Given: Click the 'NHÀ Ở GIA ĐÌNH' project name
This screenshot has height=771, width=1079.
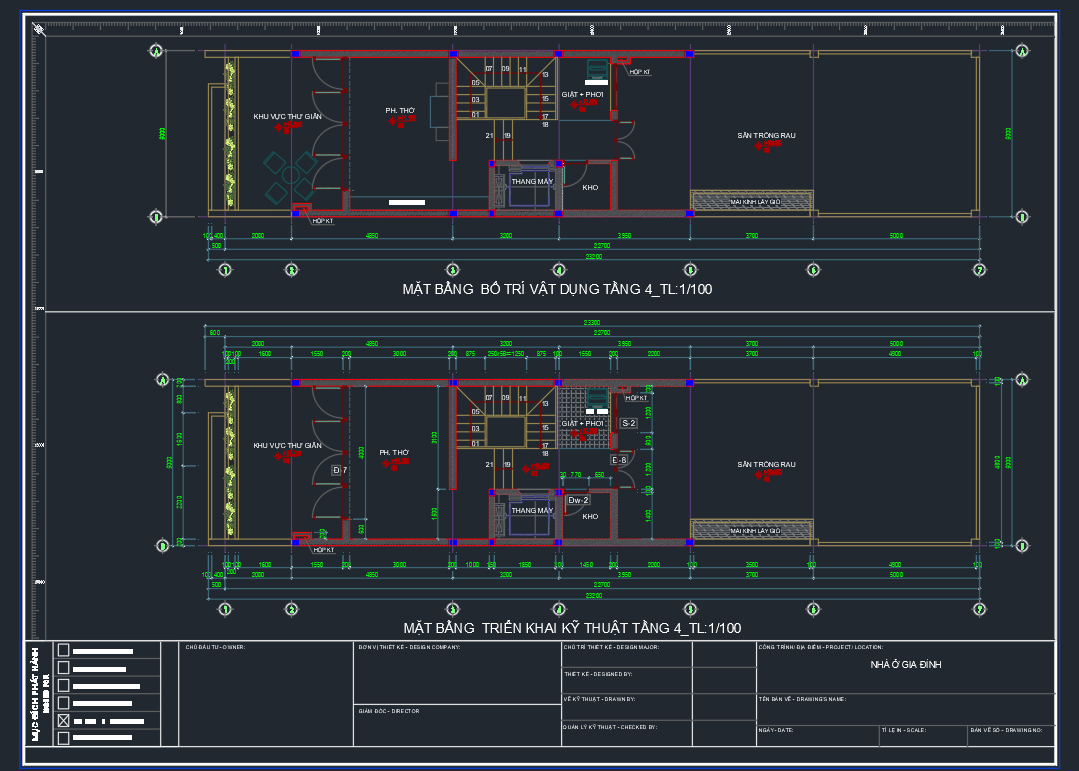Looking at the screenshot, I should [905, 664].
